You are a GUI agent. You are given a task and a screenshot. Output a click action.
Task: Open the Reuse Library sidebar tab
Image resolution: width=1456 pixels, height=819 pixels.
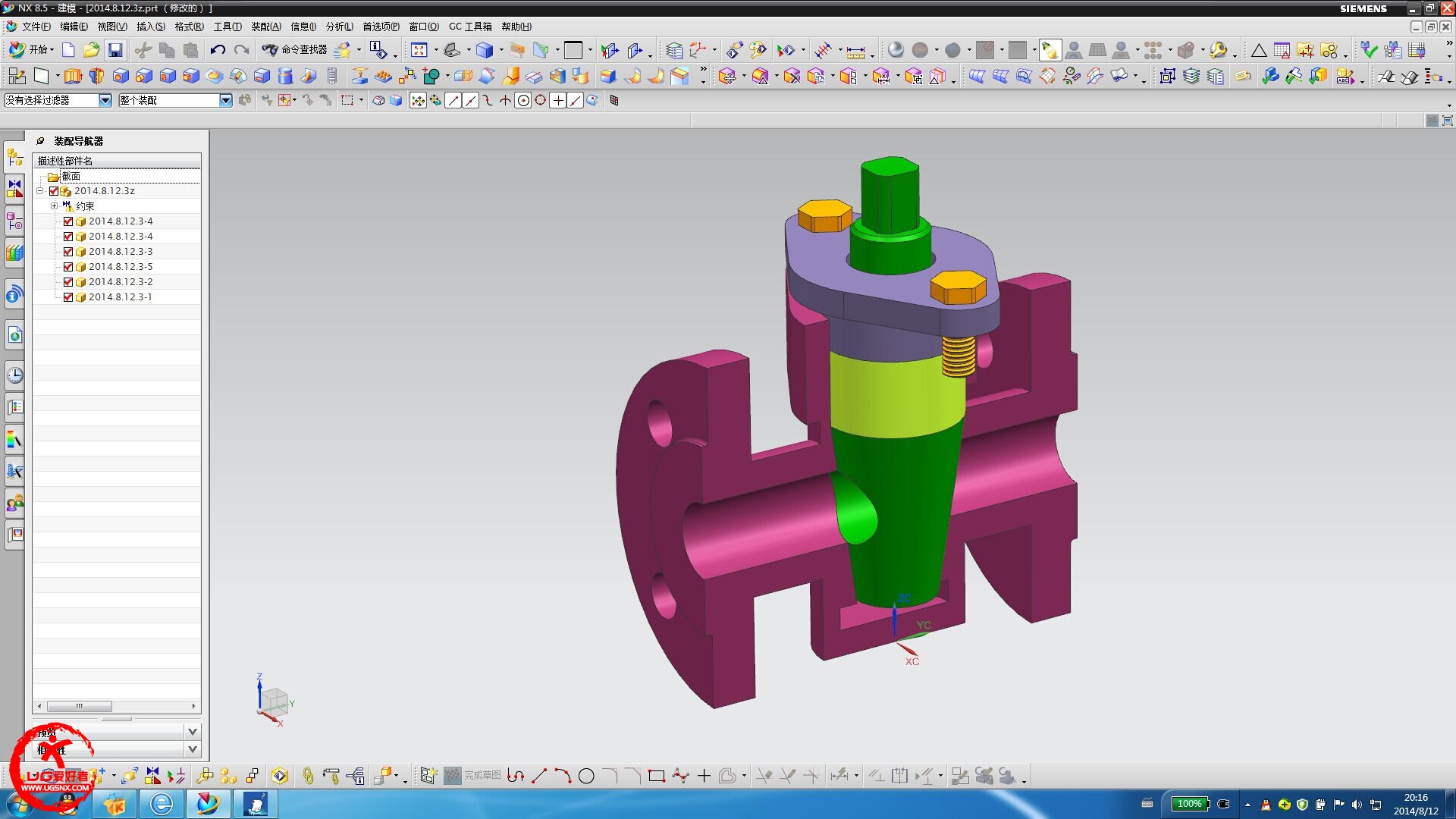pos(14,253)
